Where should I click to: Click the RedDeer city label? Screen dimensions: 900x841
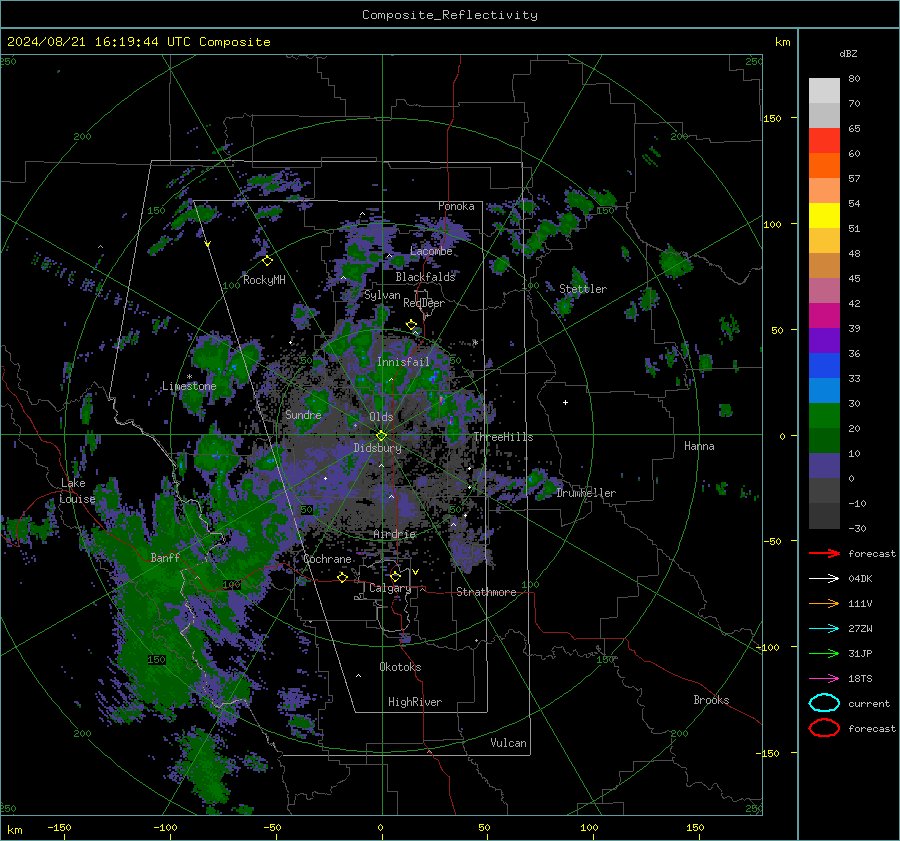click(x=424, y=303)
